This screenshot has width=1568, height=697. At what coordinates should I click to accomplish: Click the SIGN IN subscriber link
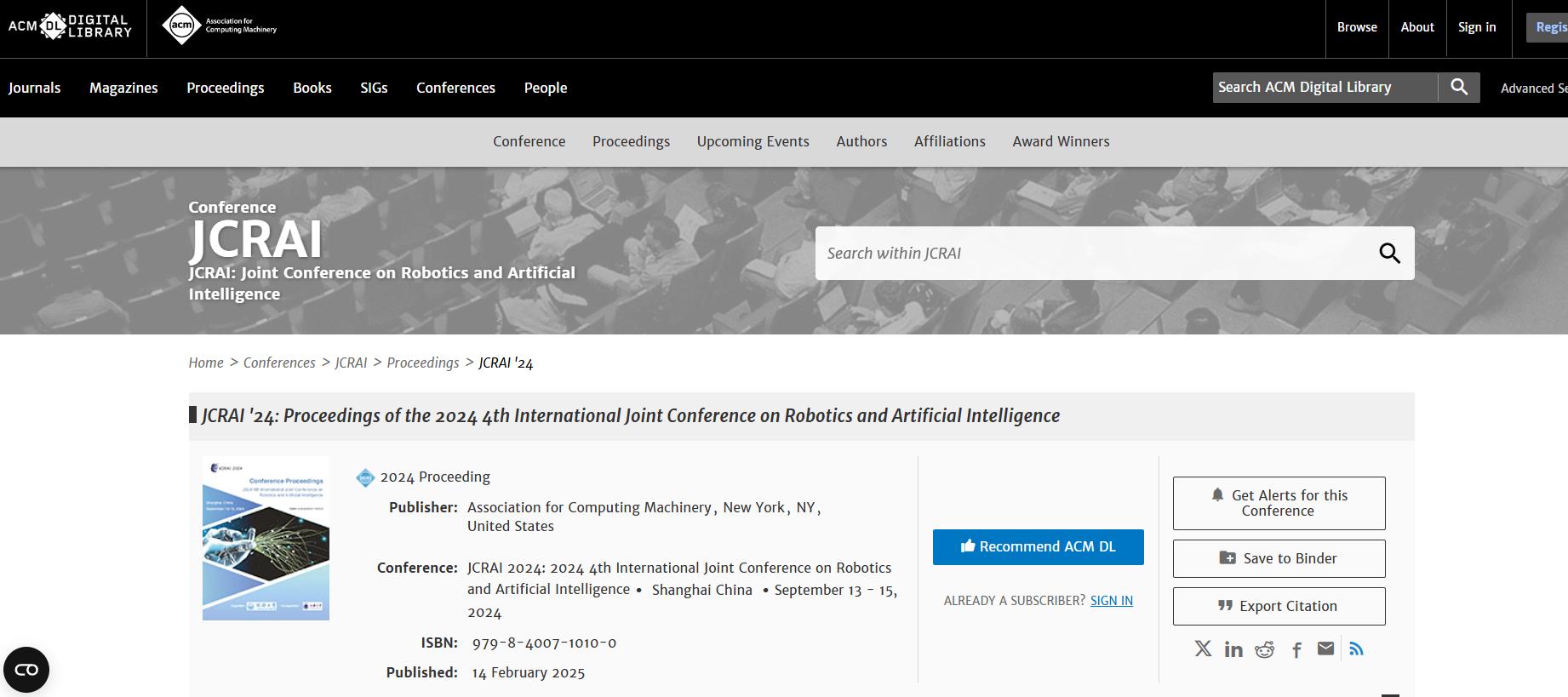click(x=1111, y=601)
